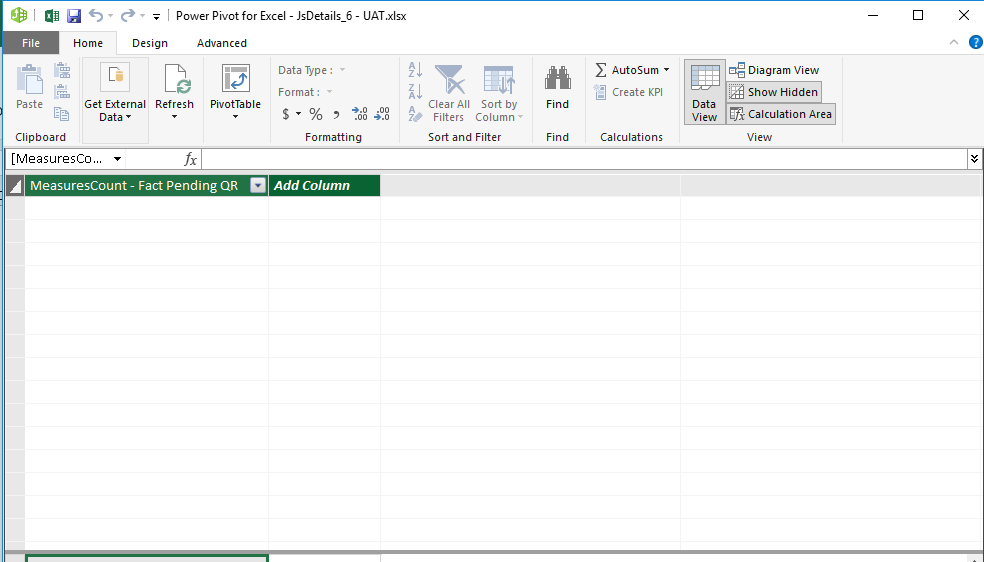Image resolution: width=984 pixels, height=562 pixels.
Task: Click the Paste clipboard icon
Action: [x=29, y=80]
